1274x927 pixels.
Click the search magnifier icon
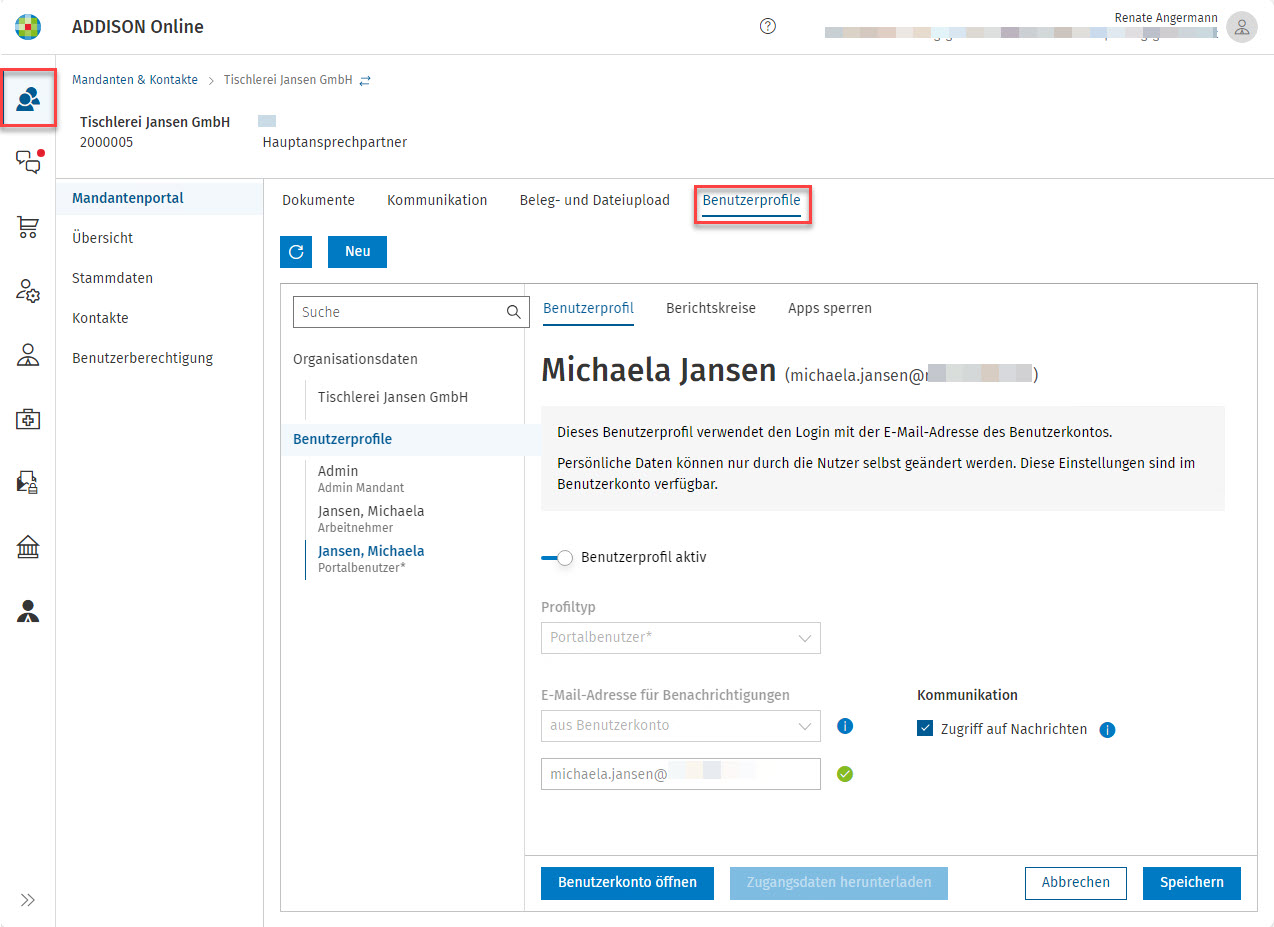(x=513, y=312)
